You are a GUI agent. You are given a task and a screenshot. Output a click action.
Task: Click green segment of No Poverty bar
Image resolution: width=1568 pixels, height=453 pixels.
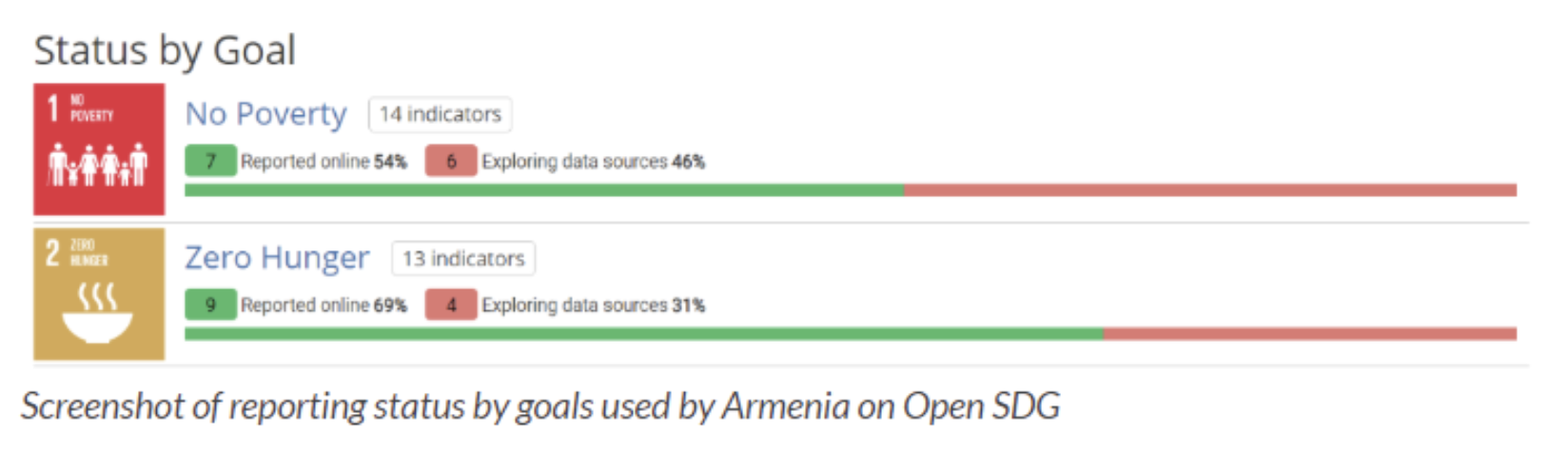(544, 190)
